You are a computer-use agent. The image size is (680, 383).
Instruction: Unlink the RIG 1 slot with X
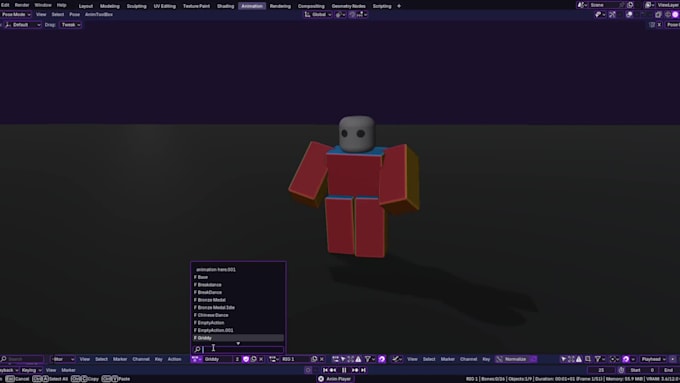pos(322,359)
